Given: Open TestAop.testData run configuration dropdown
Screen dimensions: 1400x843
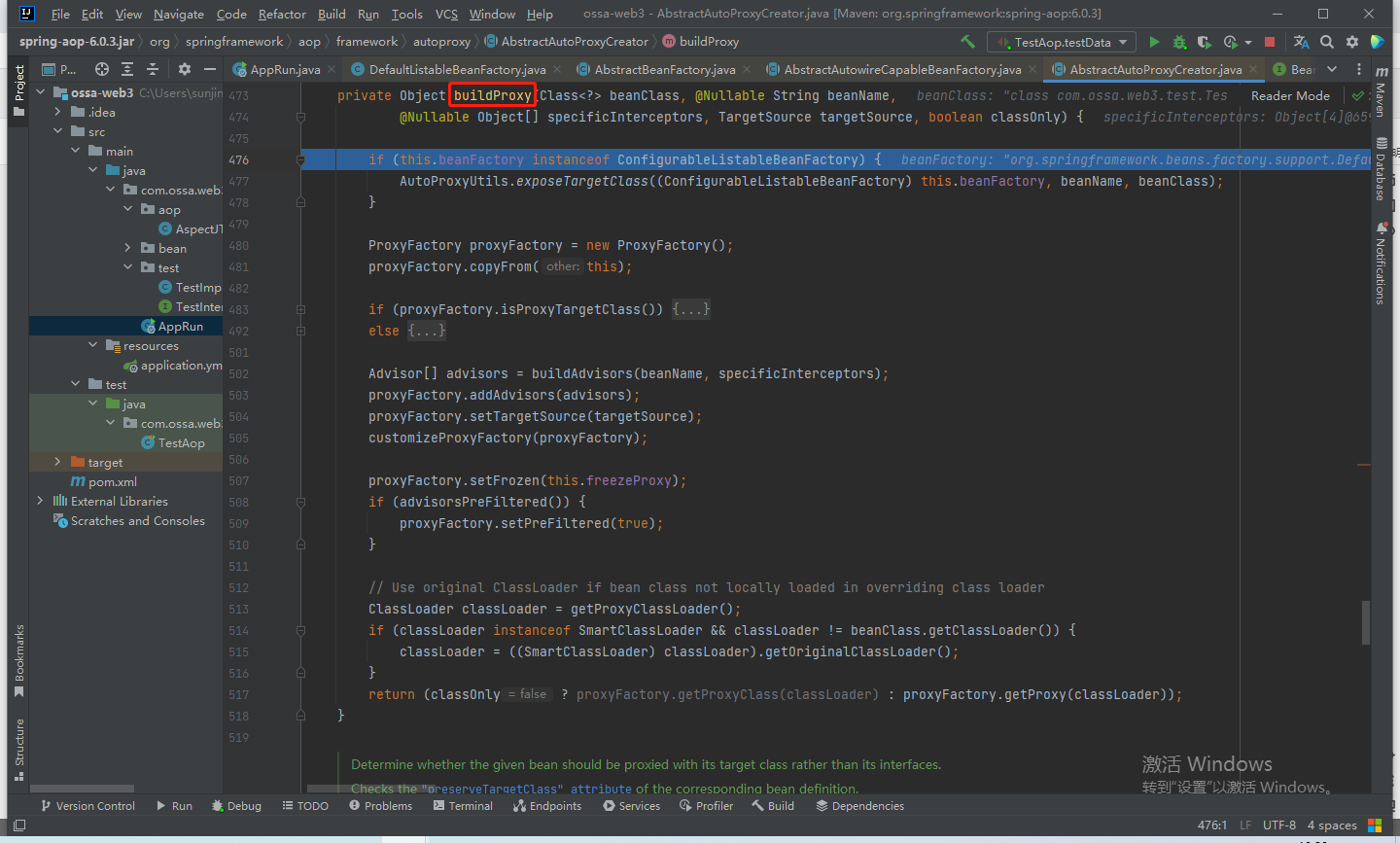Looking at the screenshot, I should [x=1062, y=42].
